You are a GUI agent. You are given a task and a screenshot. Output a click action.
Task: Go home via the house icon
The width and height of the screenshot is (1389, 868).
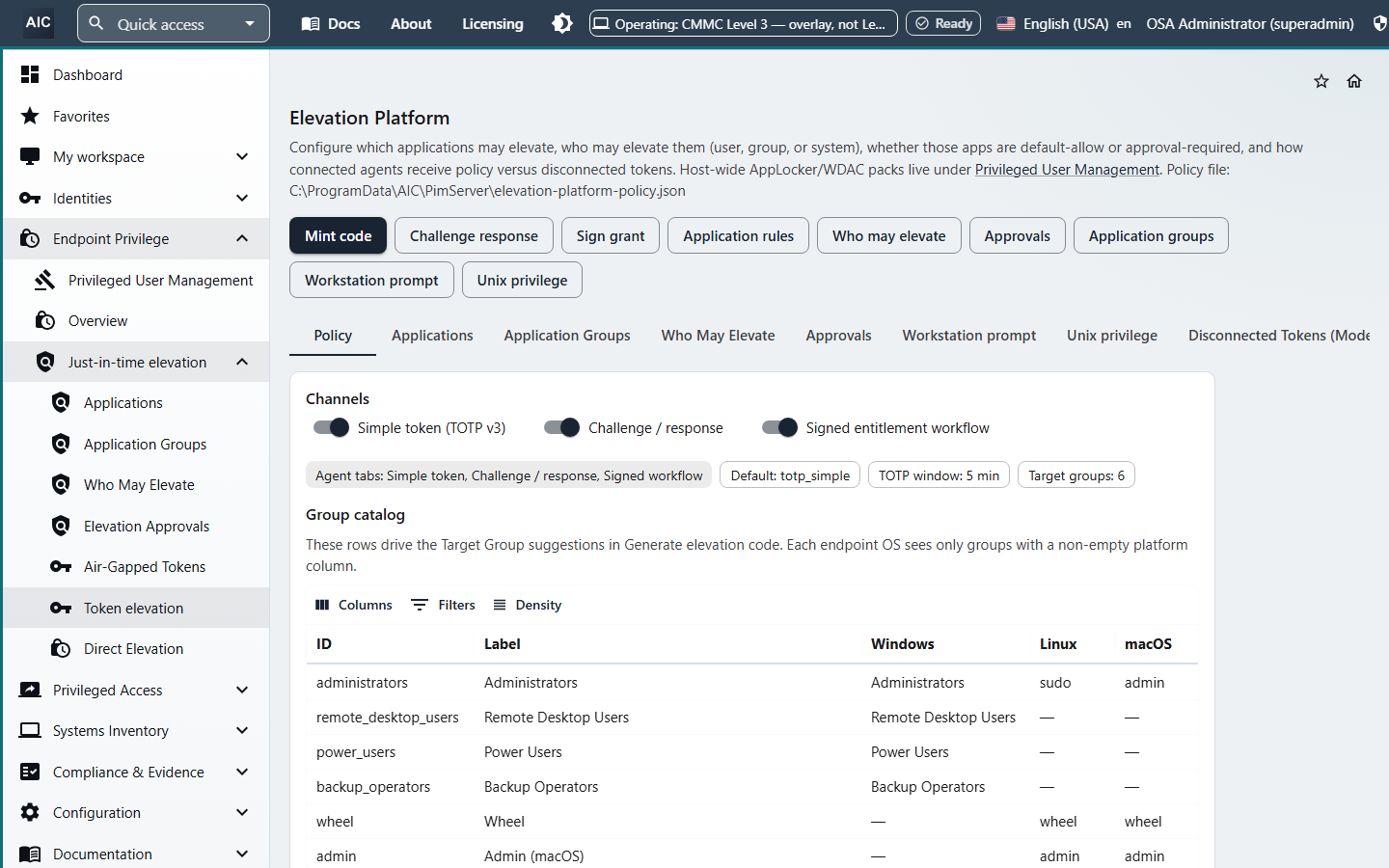click(x=1354, y=81)
